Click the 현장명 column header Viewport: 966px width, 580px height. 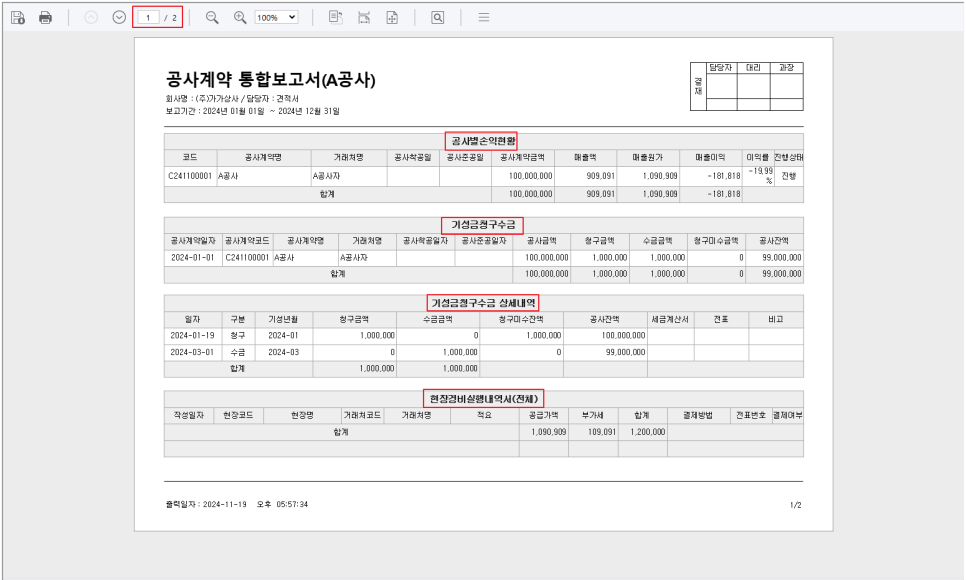point(302,415)
